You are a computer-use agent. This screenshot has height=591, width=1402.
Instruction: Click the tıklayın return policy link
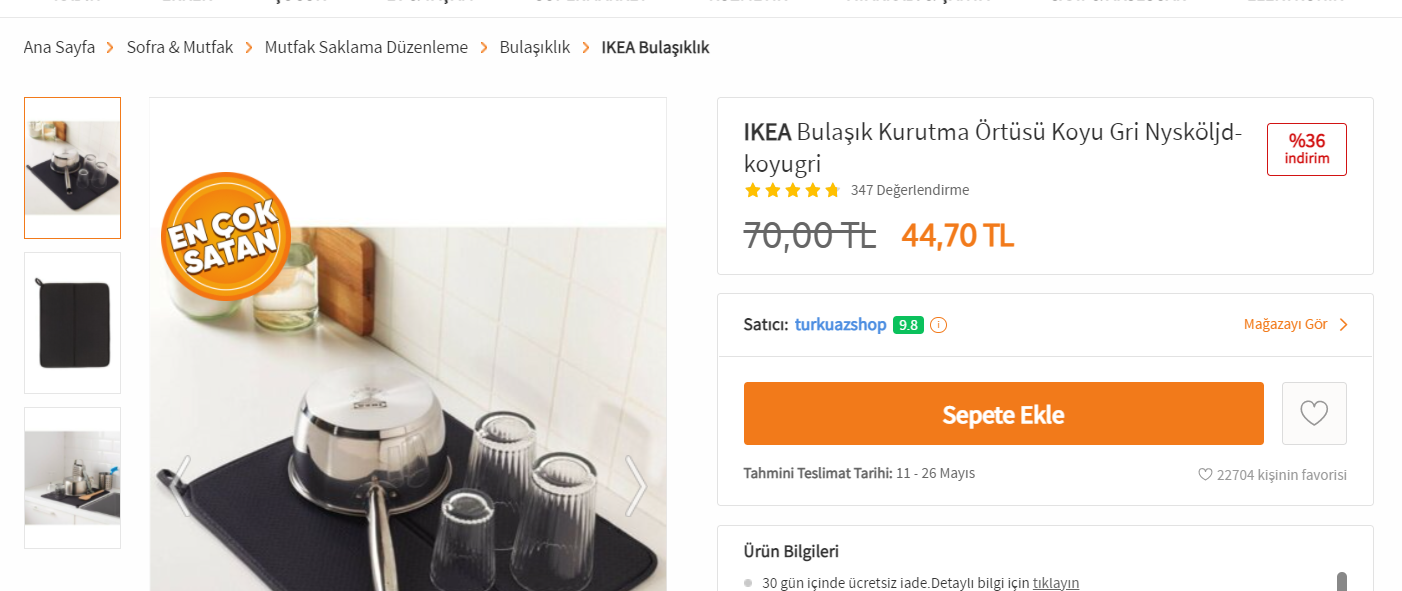coord(1056,583)
